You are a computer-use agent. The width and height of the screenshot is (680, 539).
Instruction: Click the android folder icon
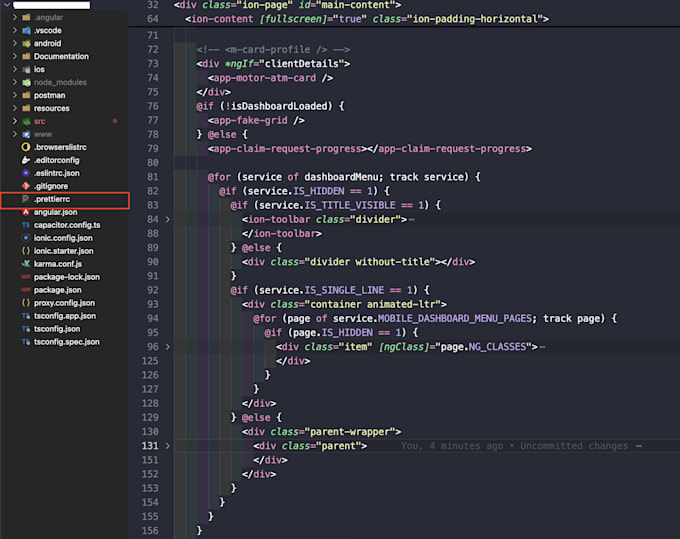[26, 43]
